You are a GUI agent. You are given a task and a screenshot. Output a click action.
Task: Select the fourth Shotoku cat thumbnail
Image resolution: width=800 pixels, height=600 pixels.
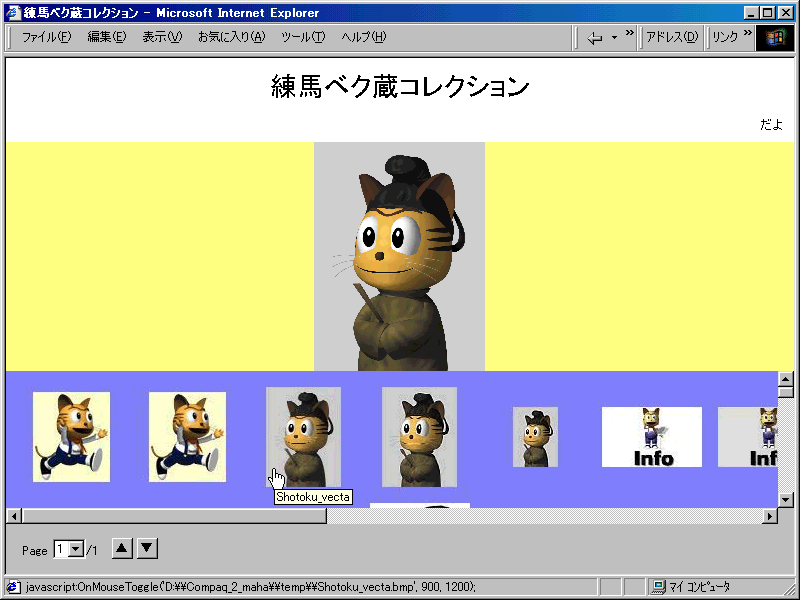click(x=419, y=437)
